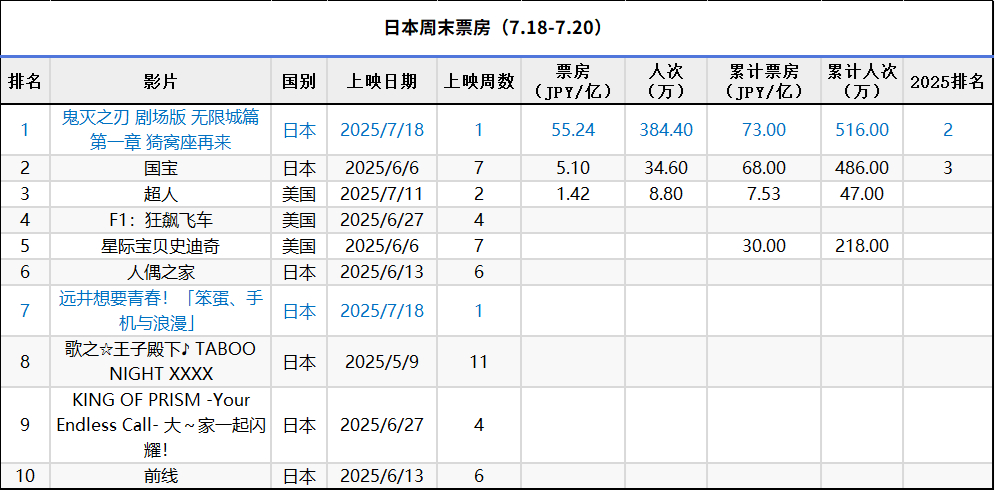The height and width of the screenshot is (491, 995).
Task: Click the rank cell 9
Action: 25,425
